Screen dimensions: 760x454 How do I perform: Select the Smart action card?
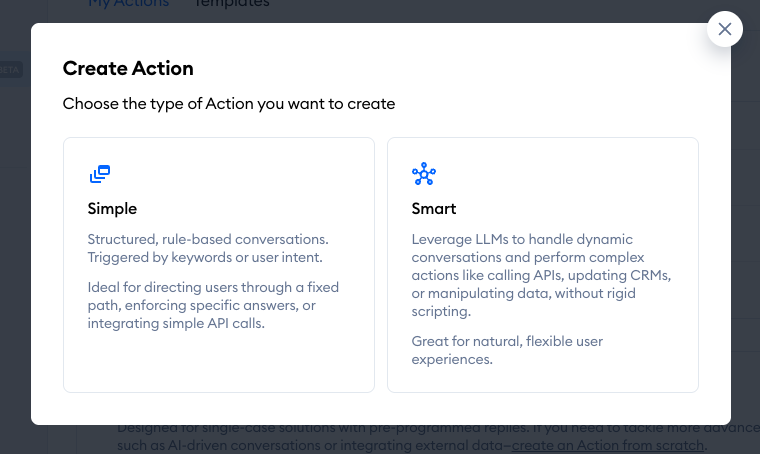tap(543, 265)
